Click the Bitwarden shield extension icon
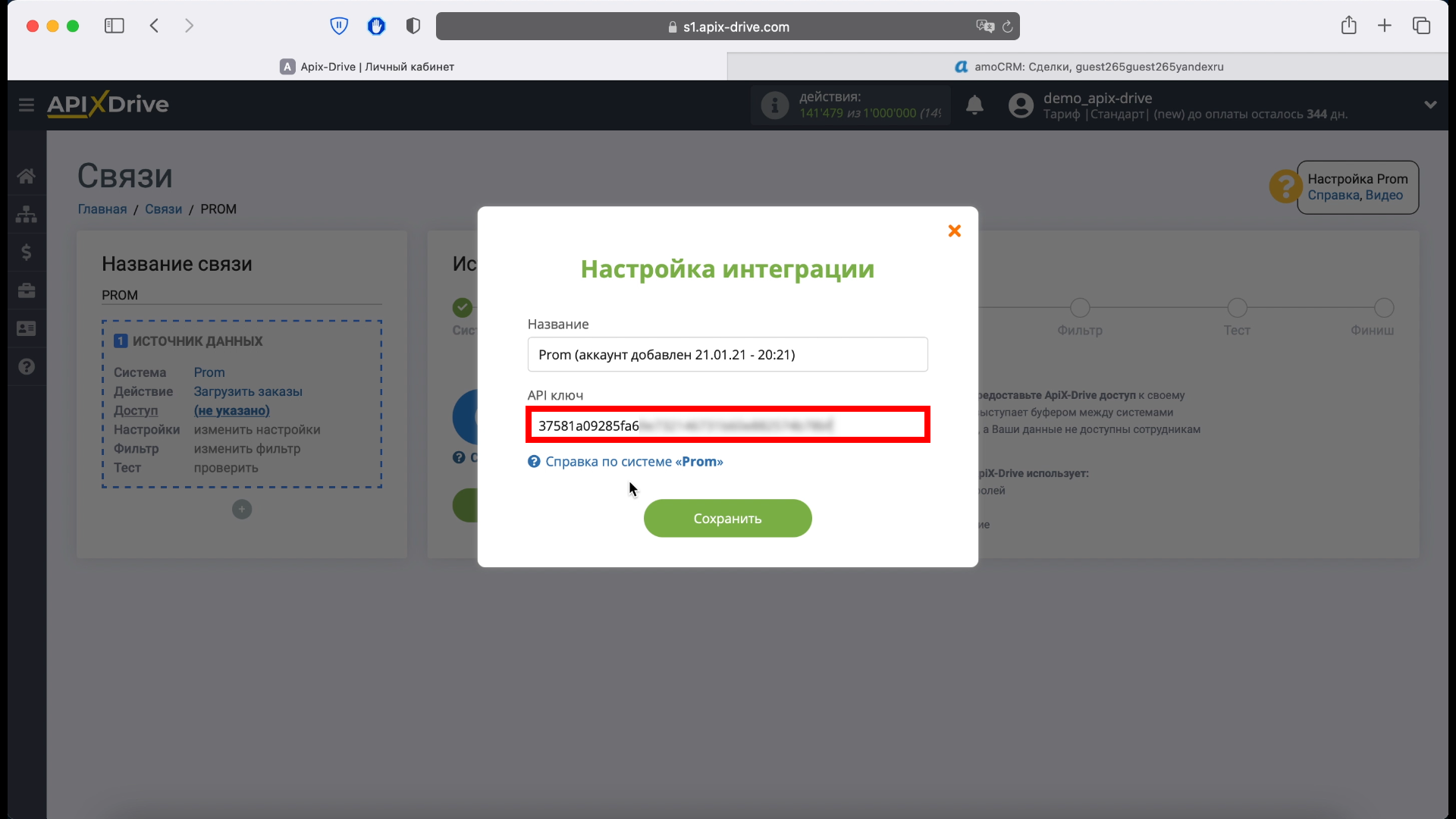Image resolution: width=1456 pixels, height=819 pixels. [x=339, y=26]
